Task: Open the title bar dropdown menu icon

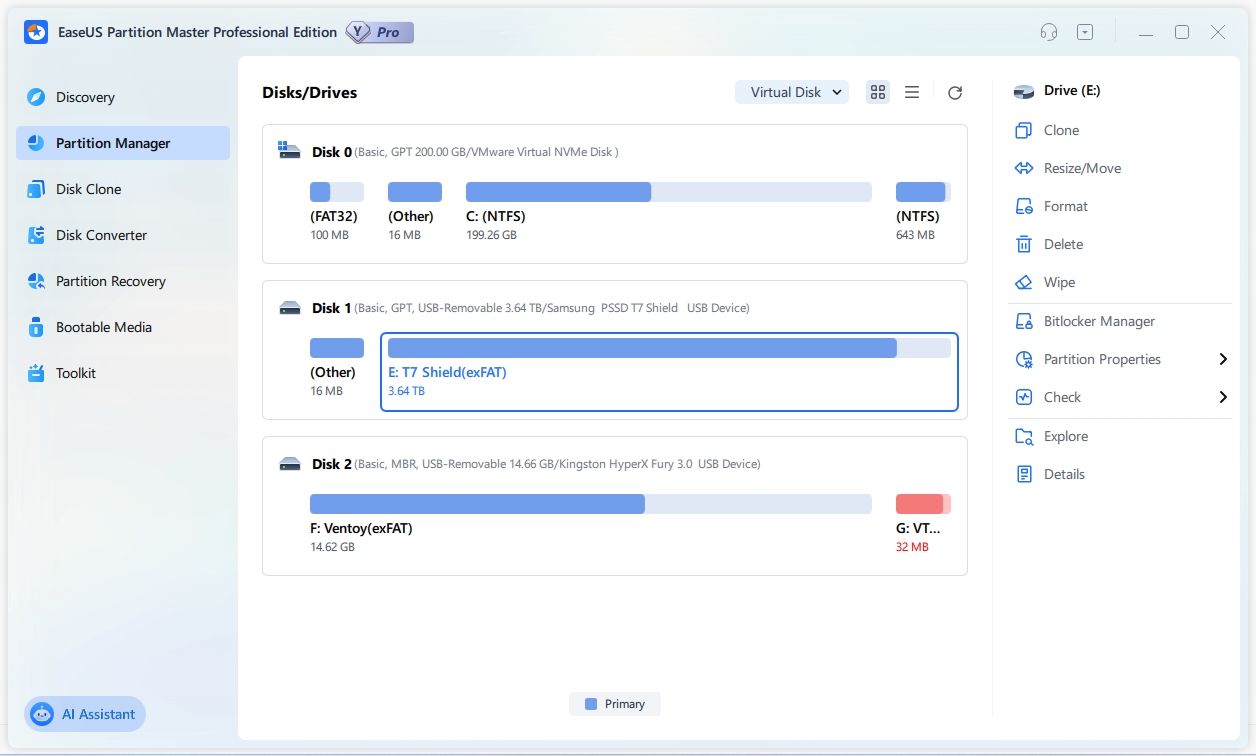Action: coord(1085,32)
